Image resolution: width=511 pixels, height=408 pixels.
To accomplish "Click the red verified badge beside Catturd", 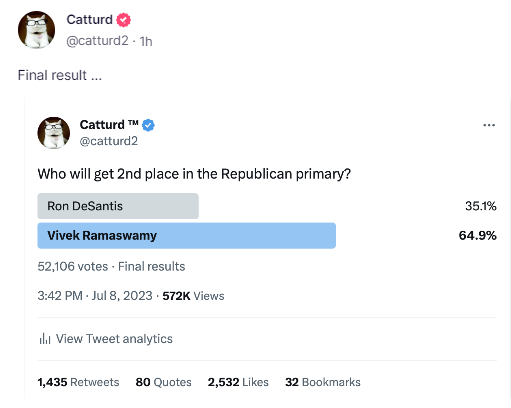I will tap(123, 20).
